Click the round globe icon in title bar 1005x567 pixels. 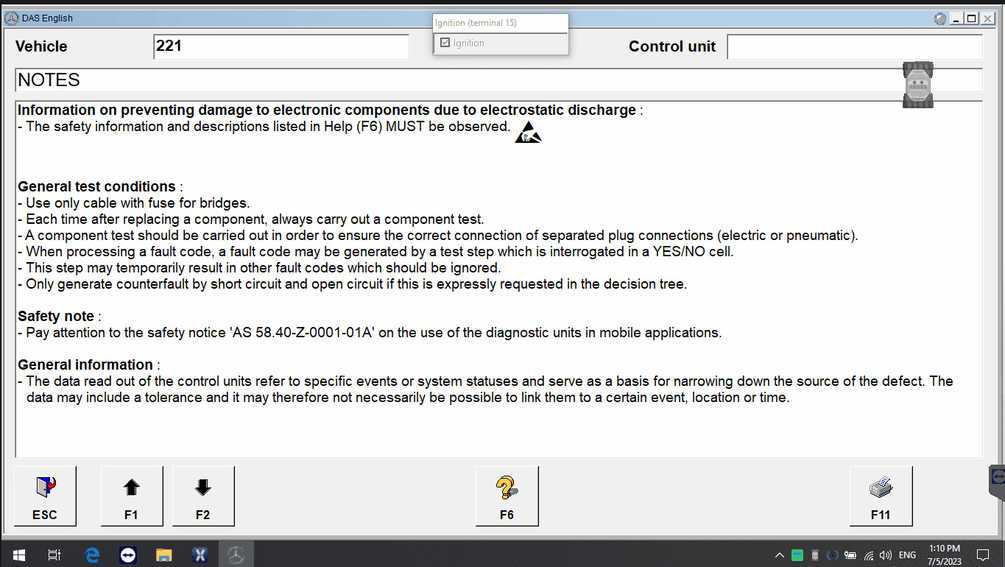(x=940, y=19)
